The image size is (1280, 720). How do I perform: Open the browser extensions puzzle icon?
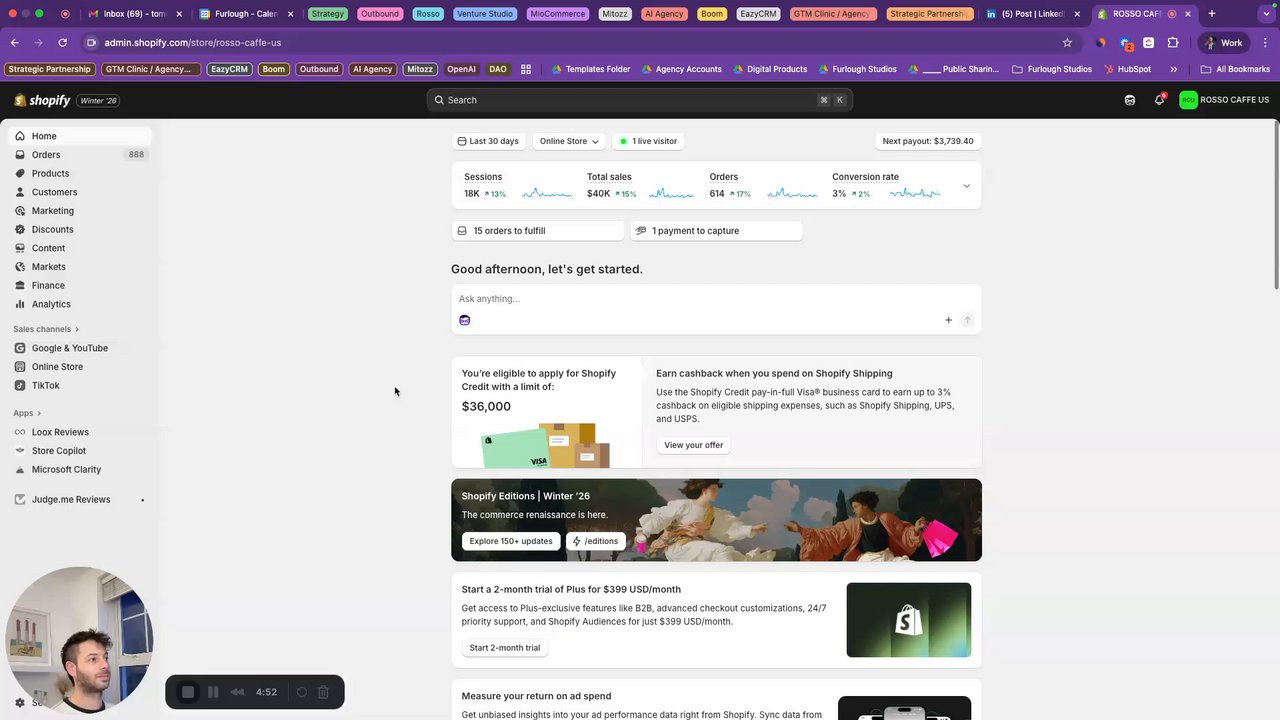coord(1173,43)
